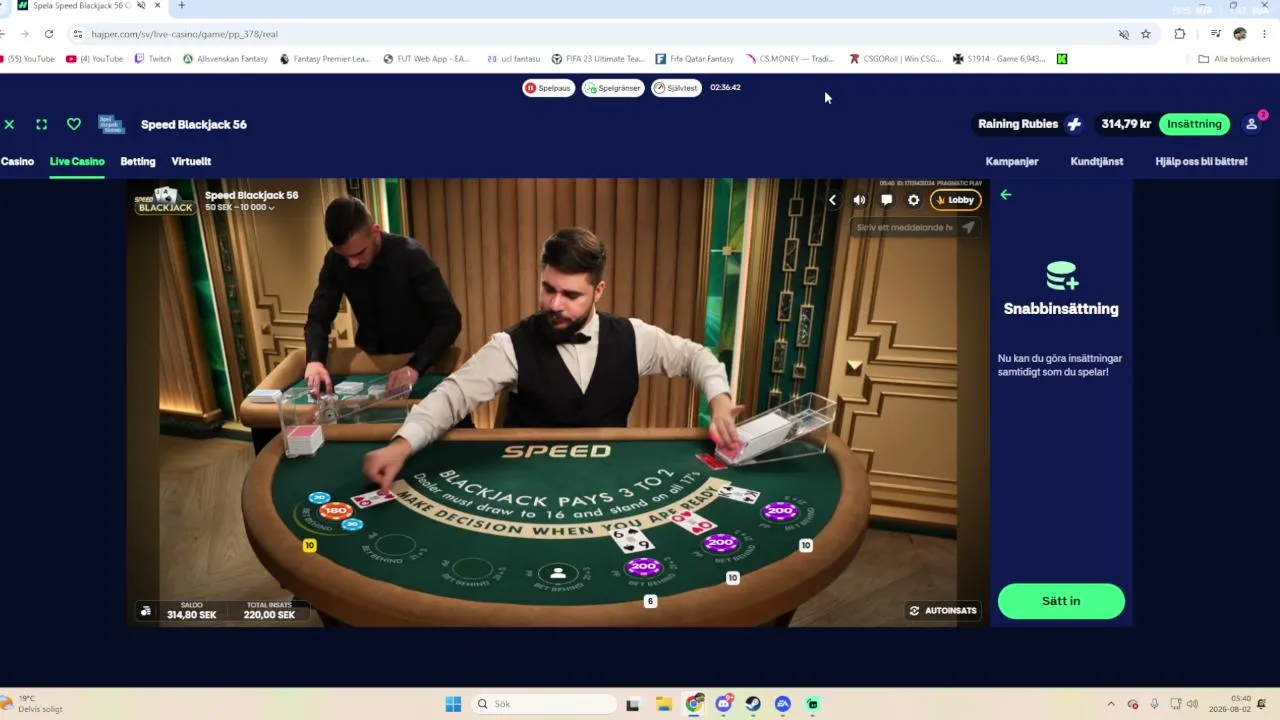Close the Snabbinsättning panel with back arrow
This screenshot has width=1280, height=720.
pyautogui.click(x=1006, y=195)
